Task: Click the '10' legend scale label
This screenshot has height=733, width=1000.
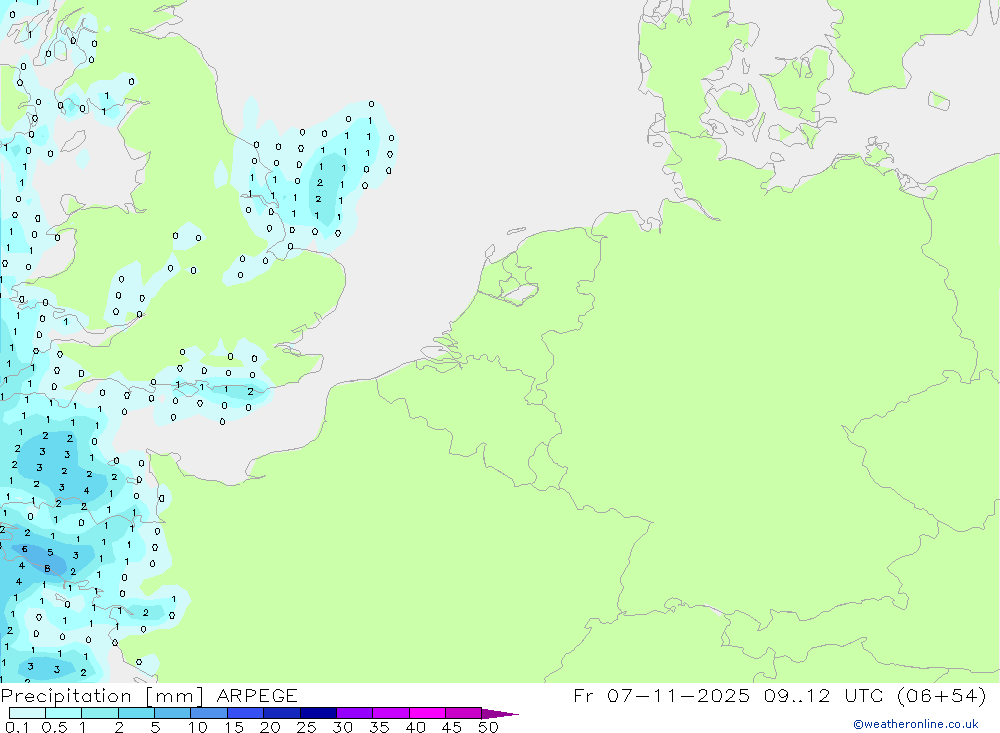Action: tap(198, 727)
